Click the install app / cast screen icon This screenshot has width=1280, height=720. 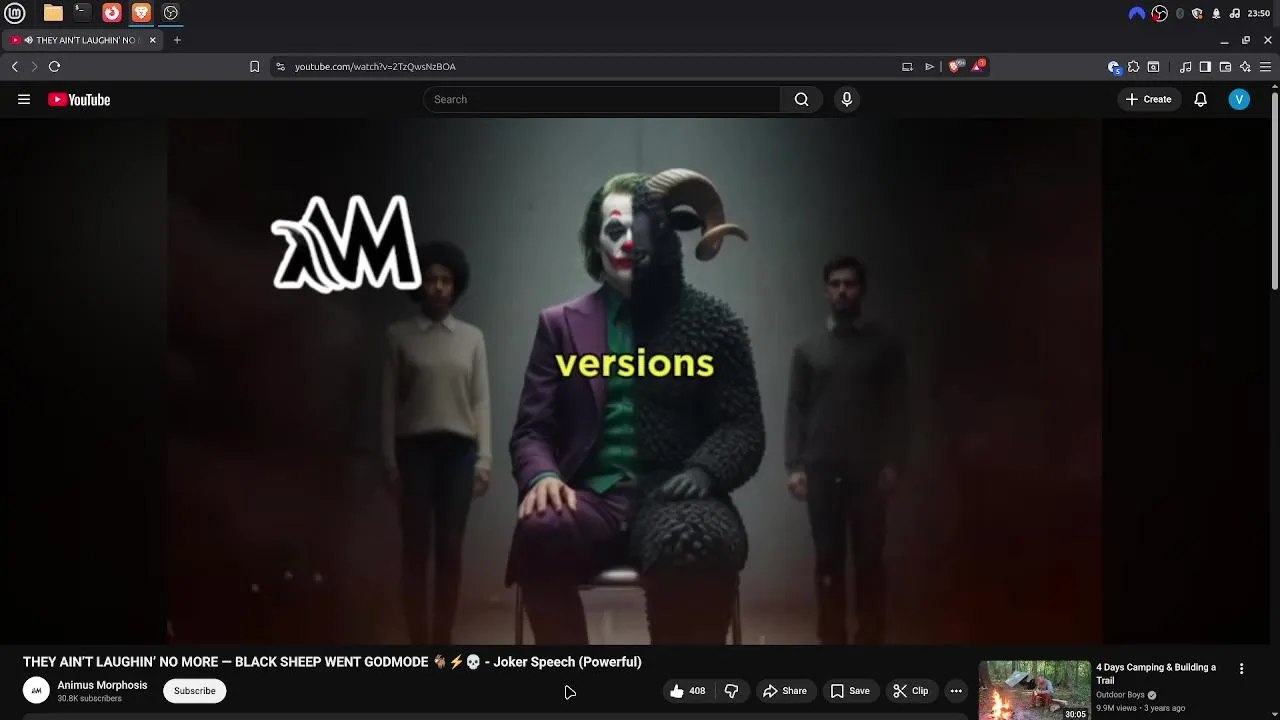[907, 67]
